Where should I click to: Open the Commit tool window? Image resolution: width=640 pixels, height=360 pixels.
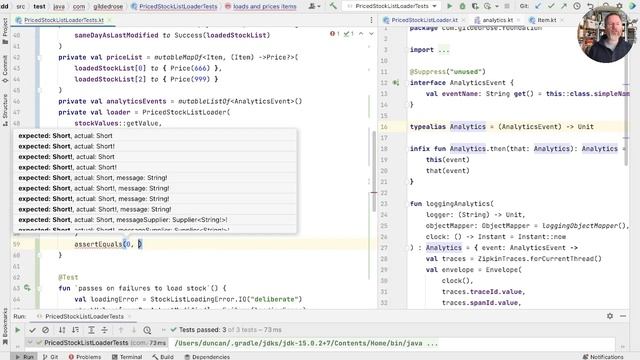click(x=5, y=69)
